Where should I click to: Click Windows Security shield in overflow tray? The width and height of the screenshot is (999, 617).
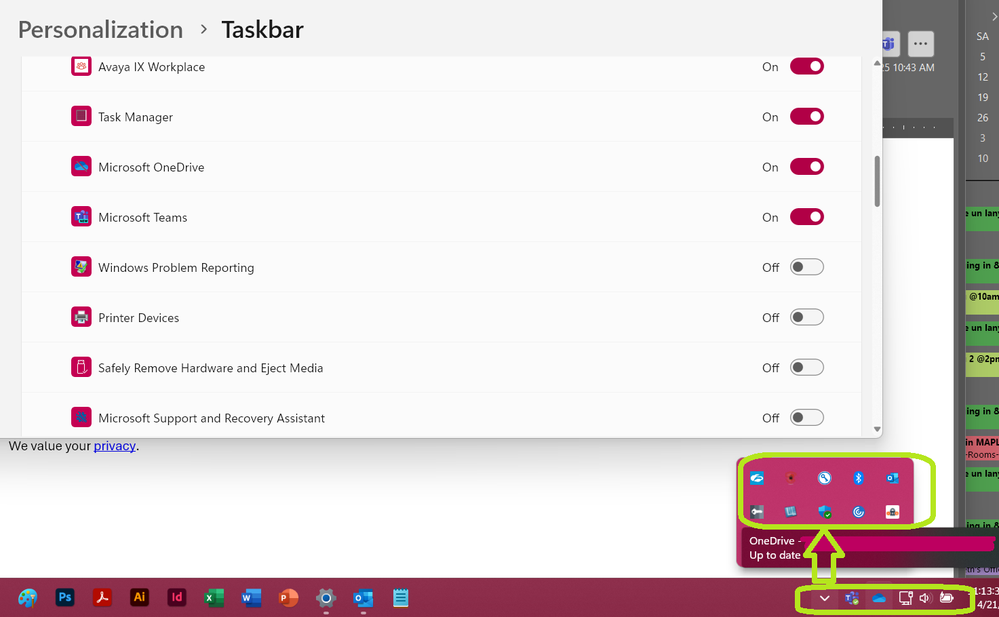[824, 512]
